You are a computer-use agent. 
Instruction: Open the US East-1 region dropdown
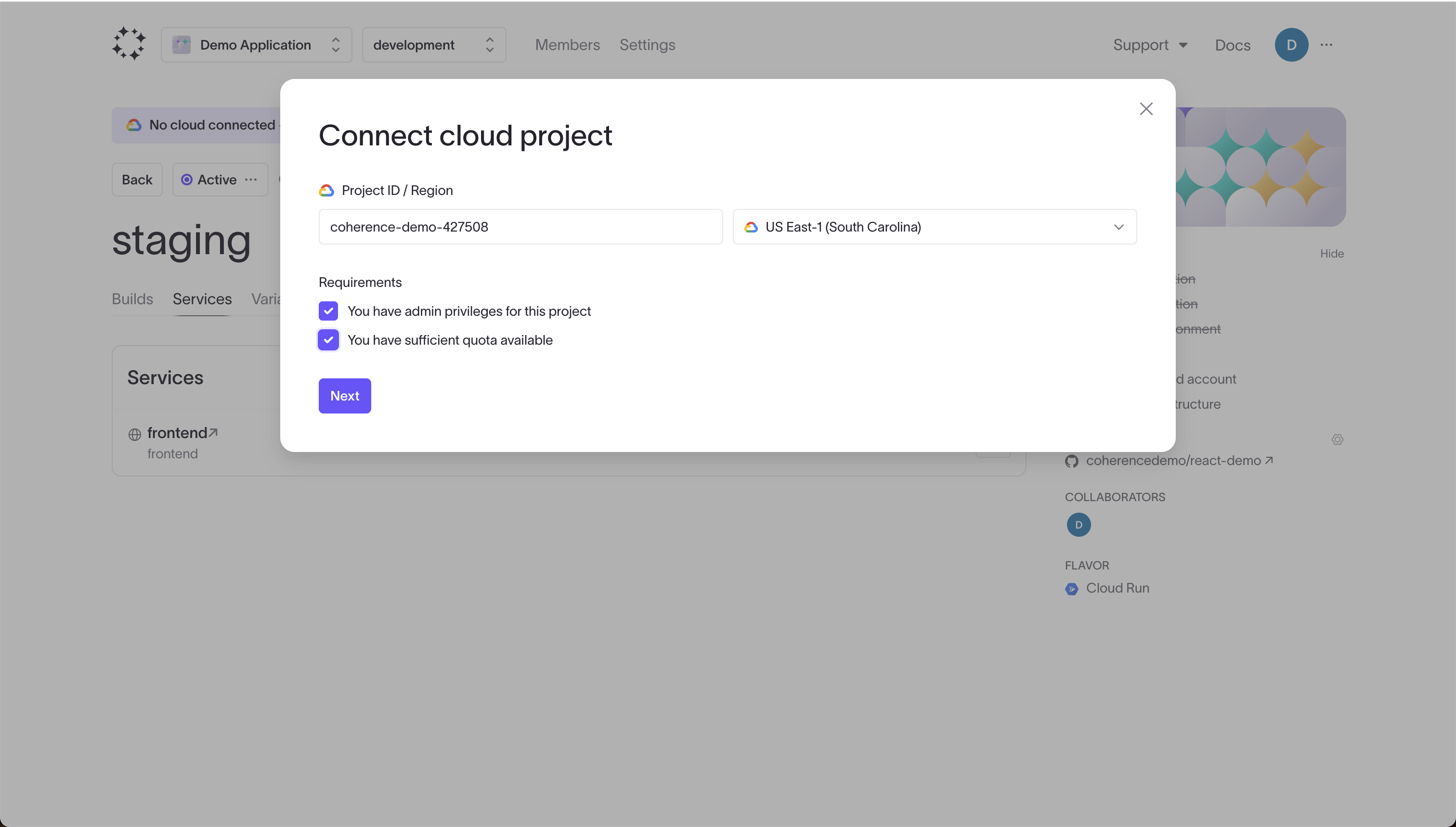tap(935, 227)
